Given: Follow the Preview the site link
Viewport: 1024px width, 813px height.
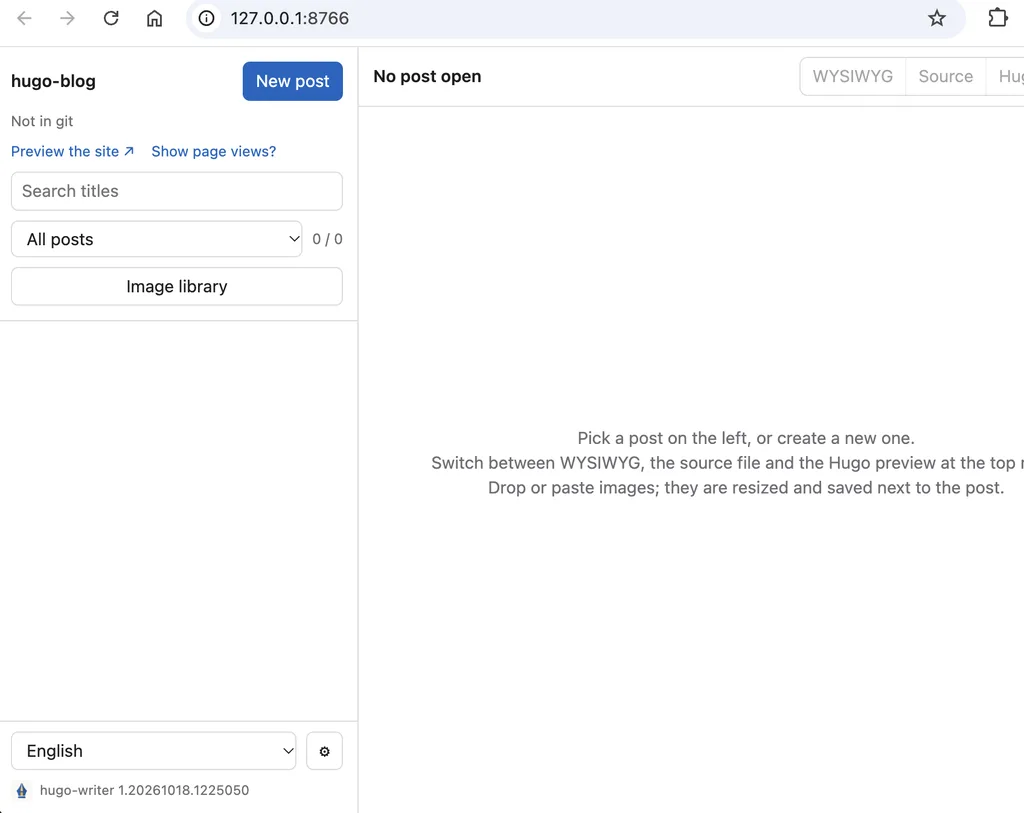Looking at the screenshot, I should [72, 151].
